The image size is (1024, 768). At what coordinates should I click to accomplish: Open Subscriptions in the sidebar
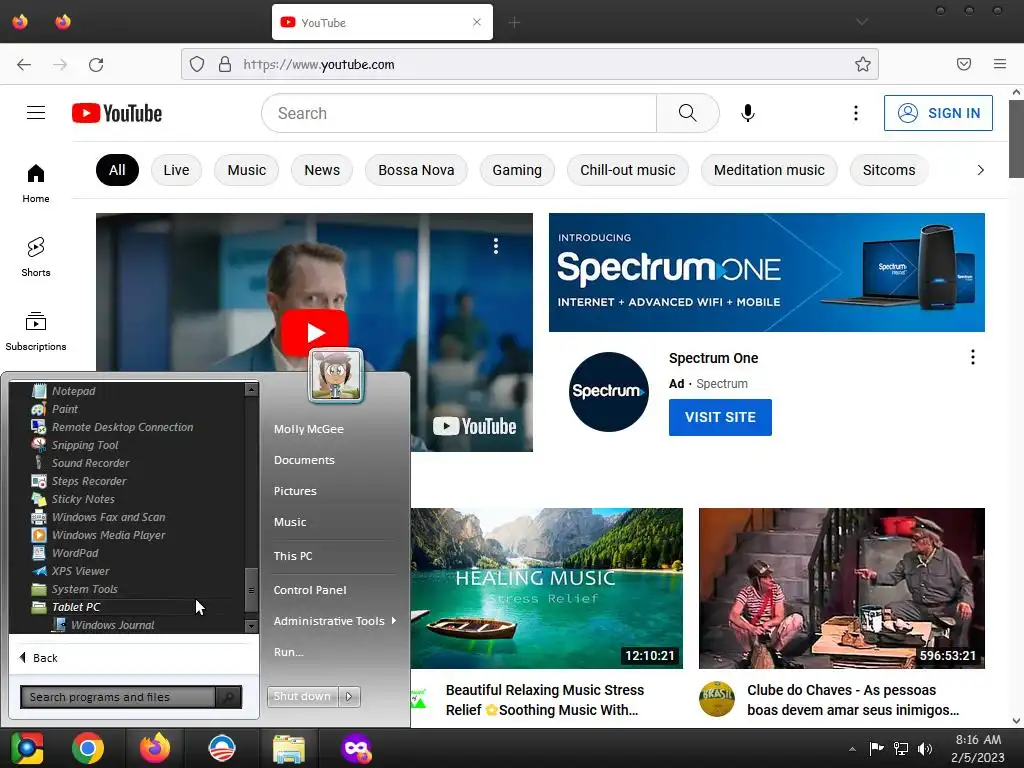36,331
